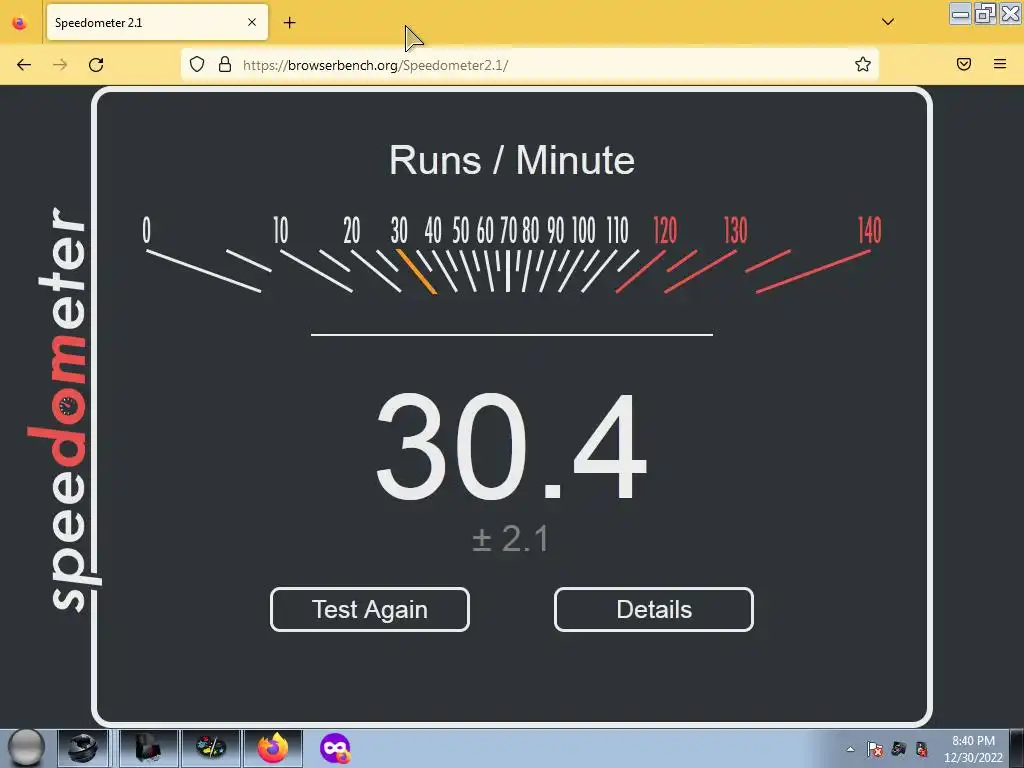Click the padlock site information icon
The height and width of the screenshot is (768, 1024).
click(x=225, y=64)
